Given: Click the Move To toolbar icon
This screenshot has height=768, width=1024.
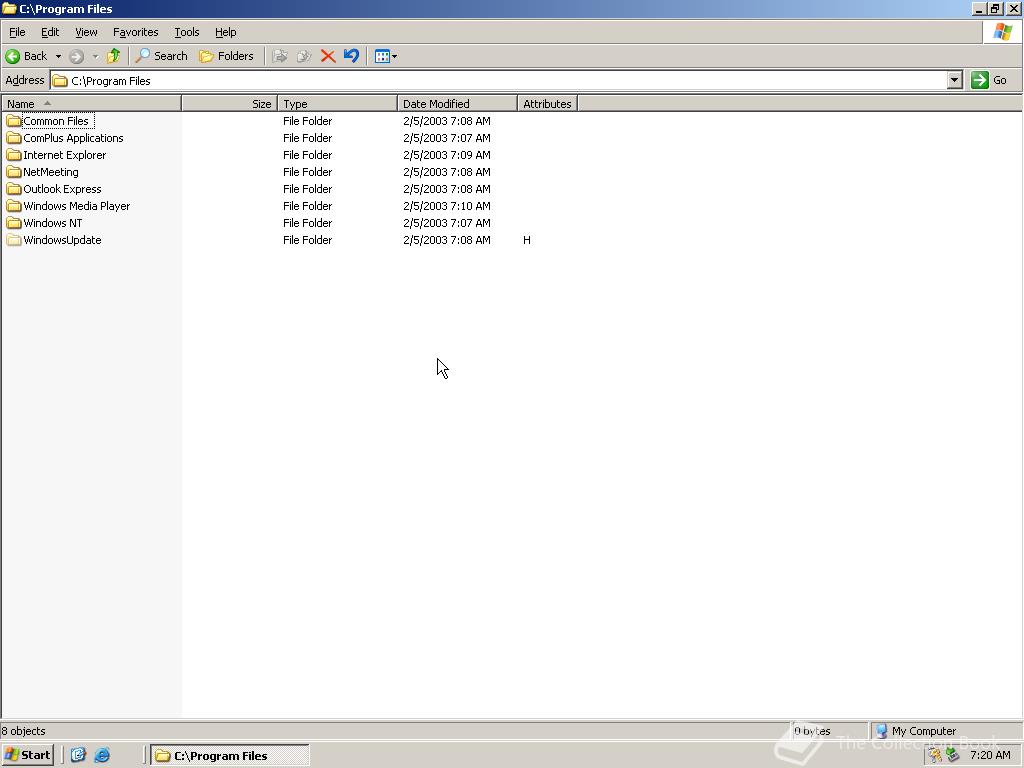Looking at the screenshot, I should [x=280, y=56].
